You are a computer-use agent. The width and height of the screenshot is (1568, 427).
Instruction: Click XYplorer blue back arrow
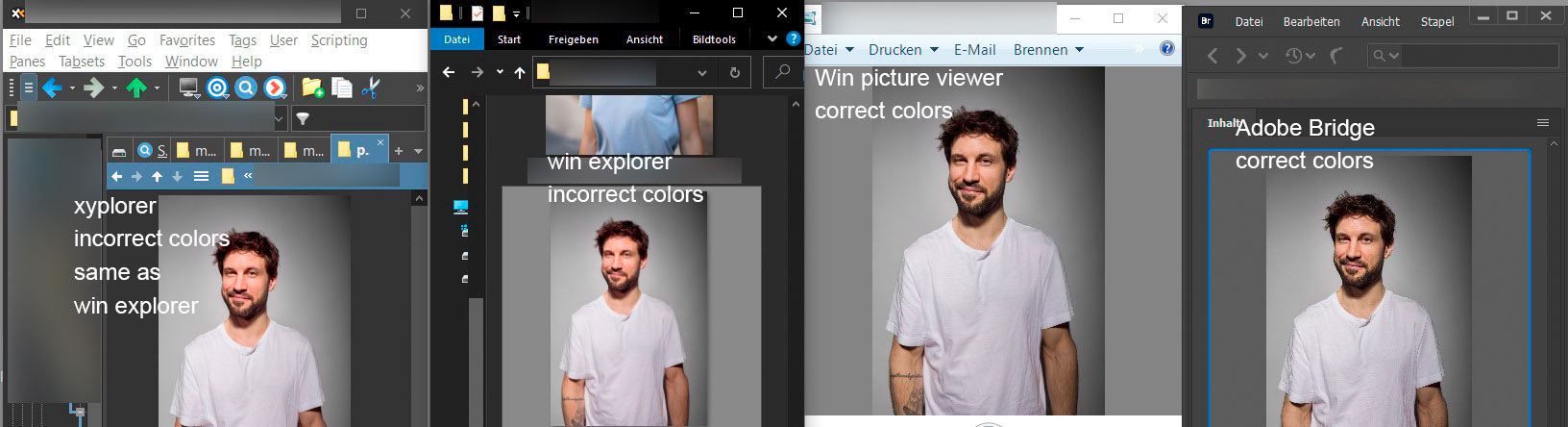click(52, 88)
